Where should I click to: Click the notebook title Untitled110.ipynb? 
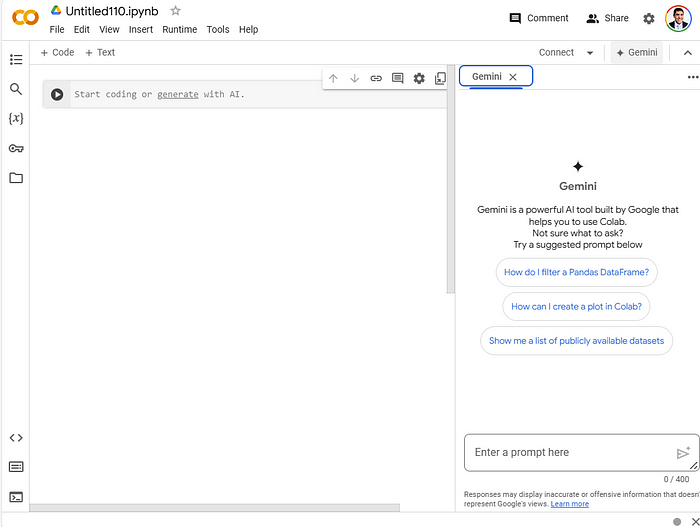[x=112, y=11]
